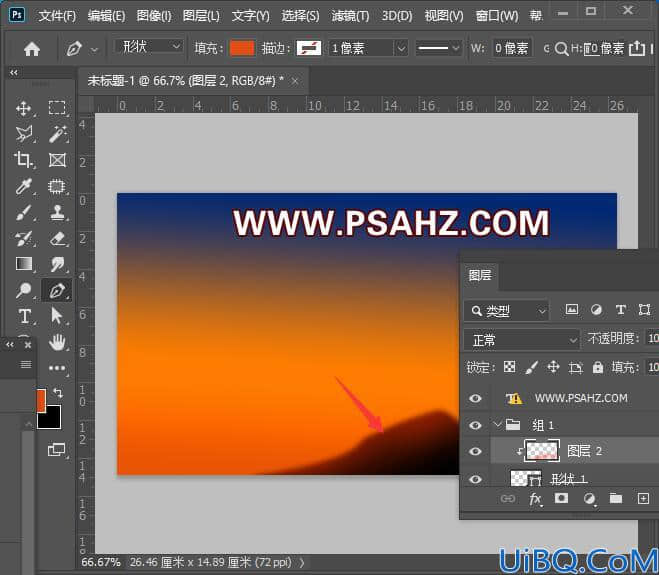Click the search magnifier in options bar
Viewport: 659px width, 575px height.
point(561,49)
